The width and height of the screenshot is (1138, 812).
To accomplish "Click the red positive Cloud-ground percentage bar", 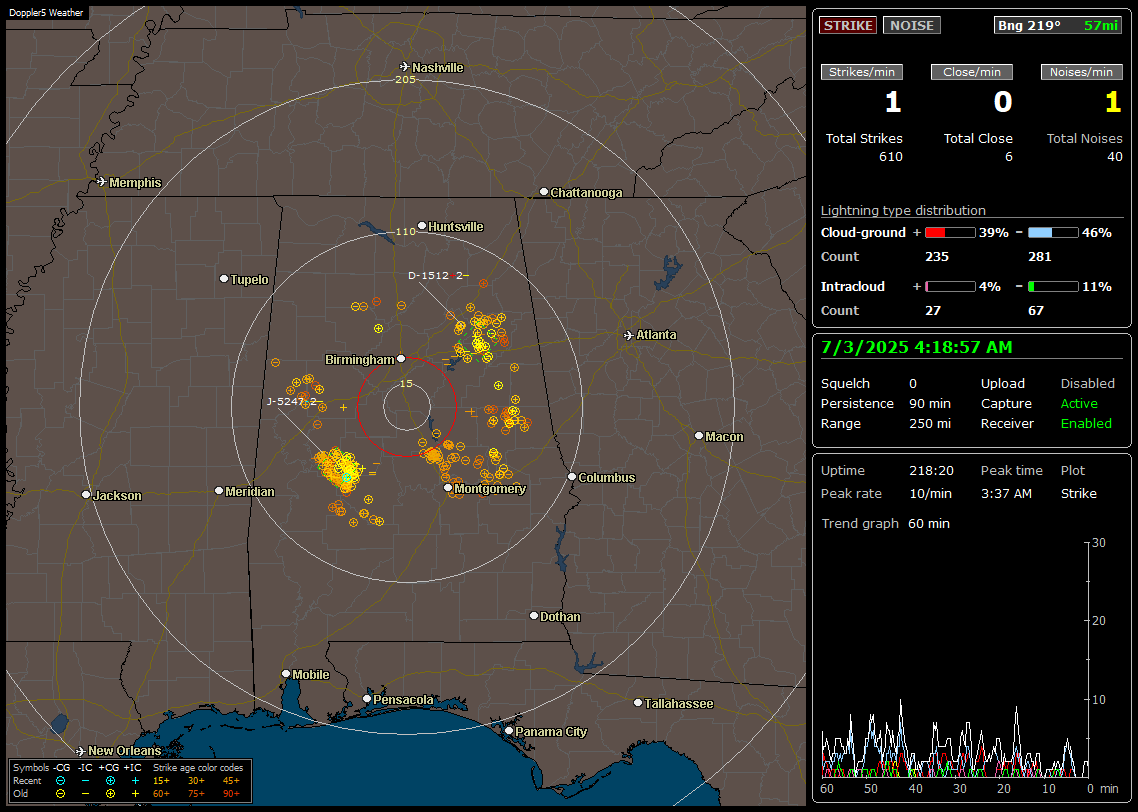I will pyautogui.click(x=950, y=233).
